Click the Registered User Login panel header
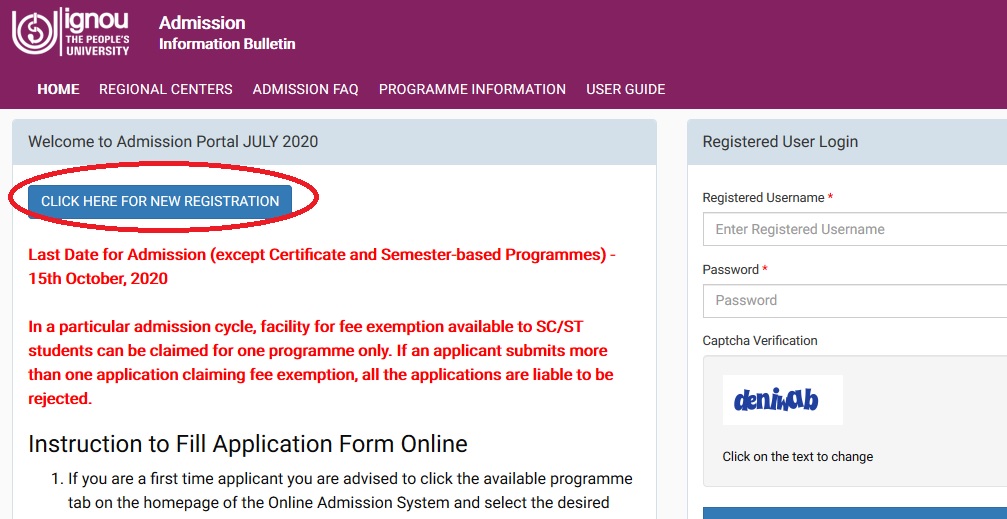This screenshot has height=519, width=1007. click(780, 142)
